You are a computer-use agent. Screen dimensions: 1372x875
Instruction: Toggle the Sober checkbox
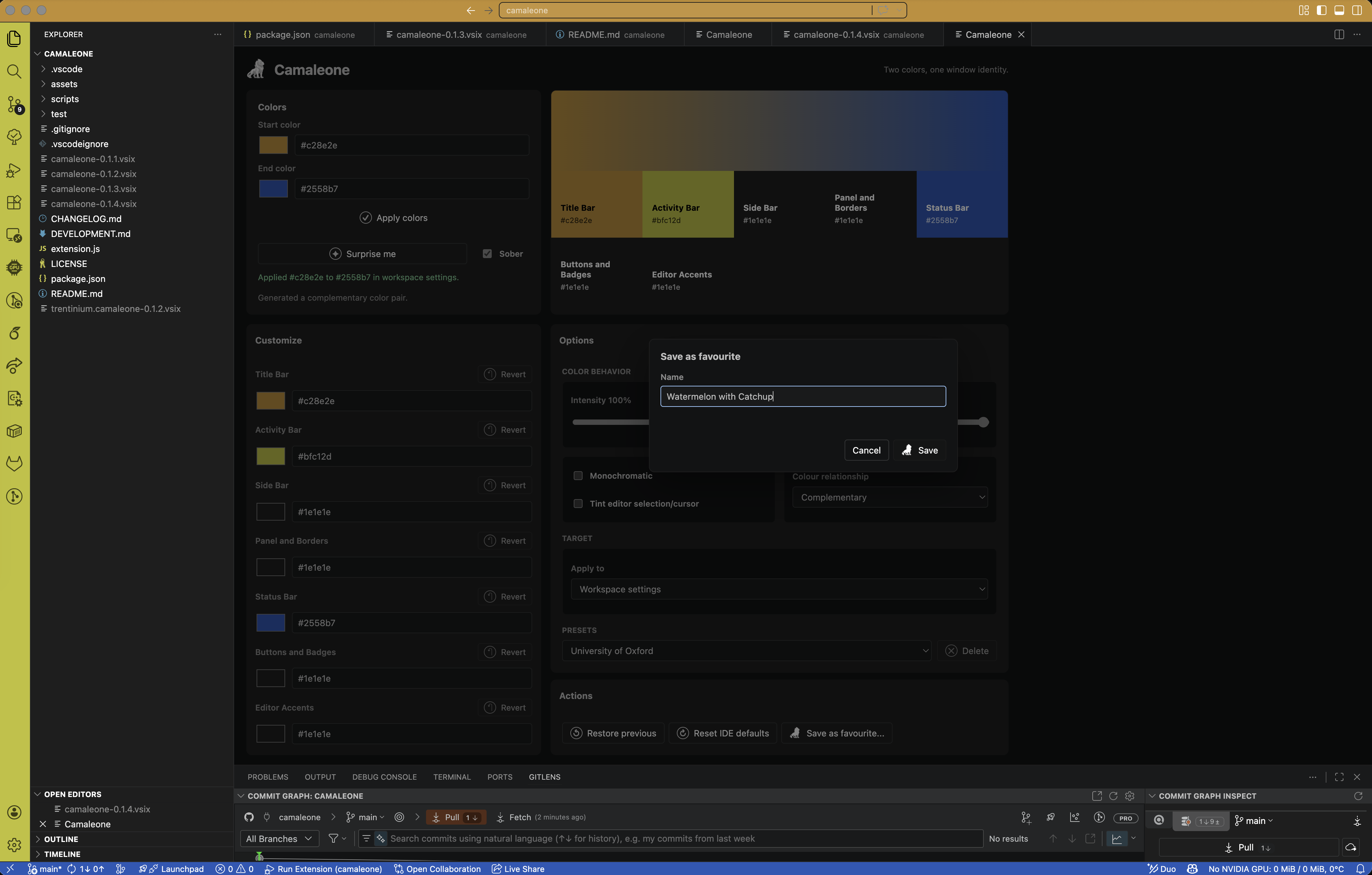tap(487, 254)
